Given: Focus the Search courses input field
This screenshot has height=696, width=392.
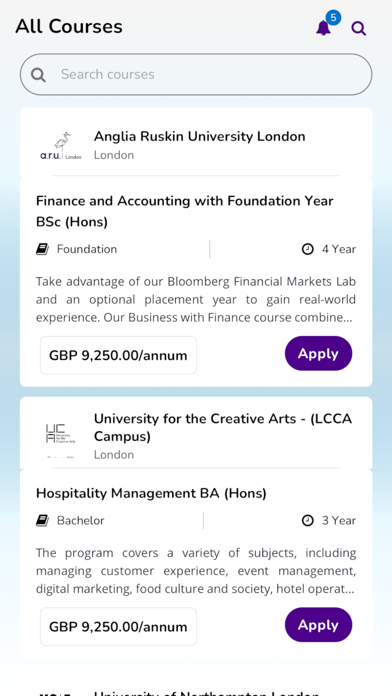Looking at the screenshot, I should point(196,75).
